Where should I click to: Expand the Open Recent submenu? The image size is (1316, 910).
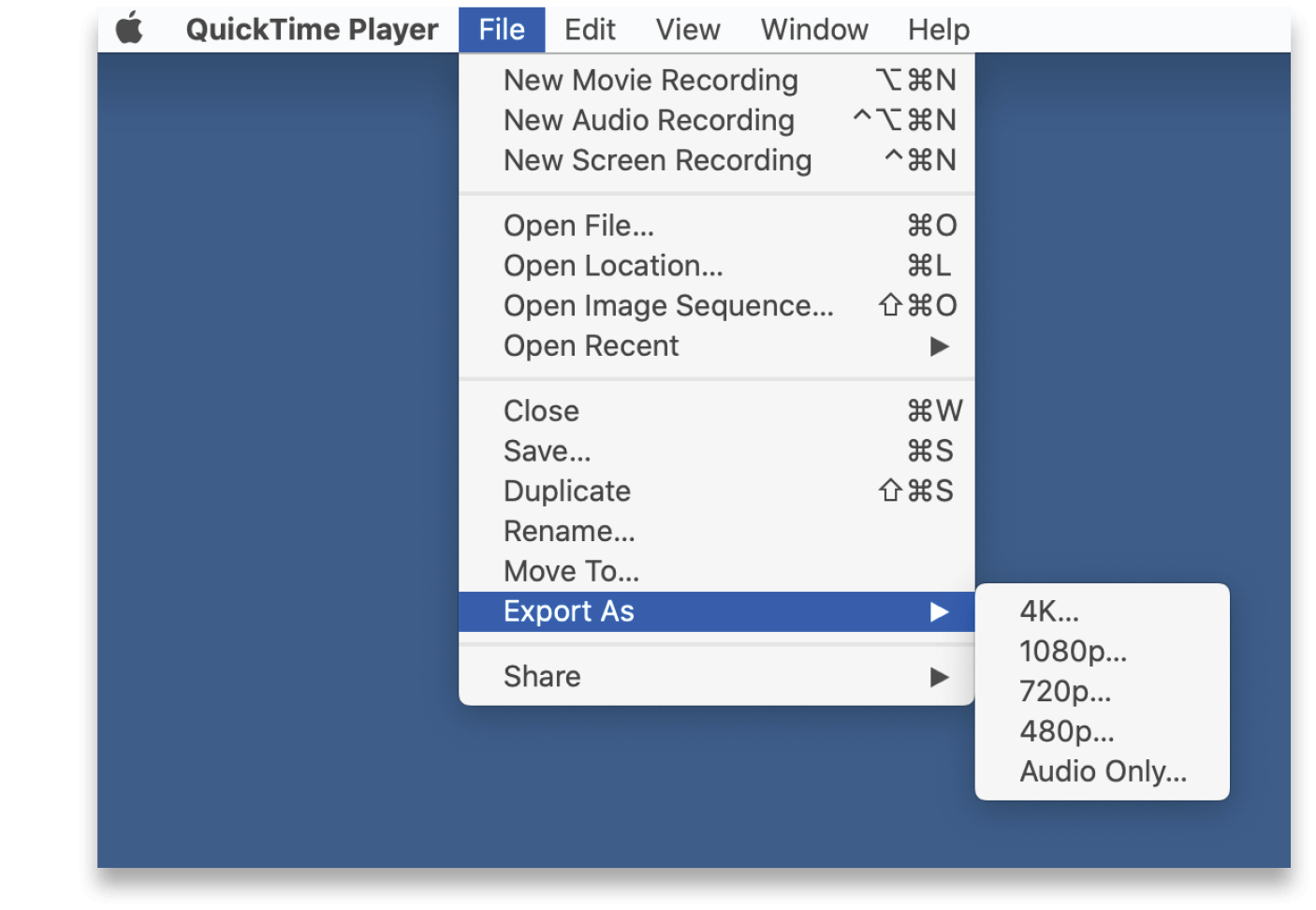click(x=717, y=346)
